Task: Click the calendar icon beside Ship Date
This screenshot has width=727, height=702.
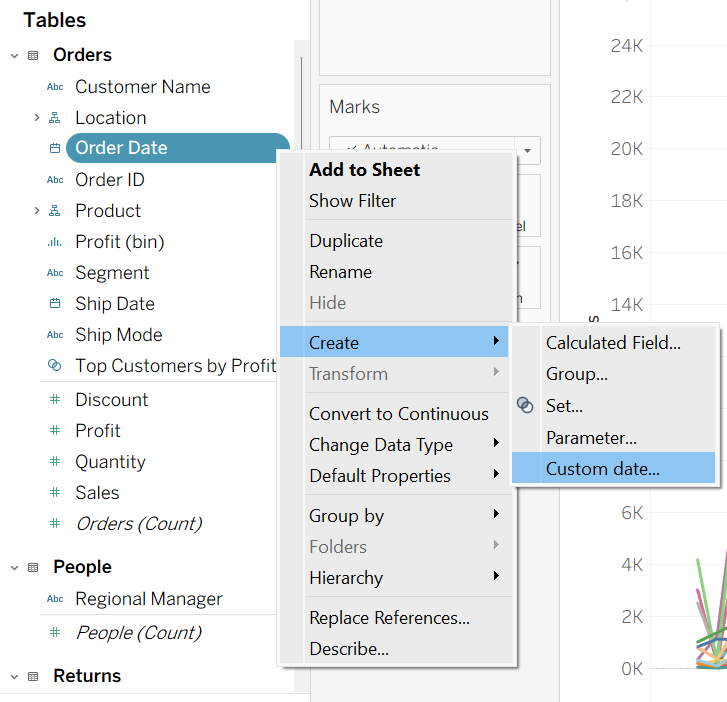Action: coord(55,304)
